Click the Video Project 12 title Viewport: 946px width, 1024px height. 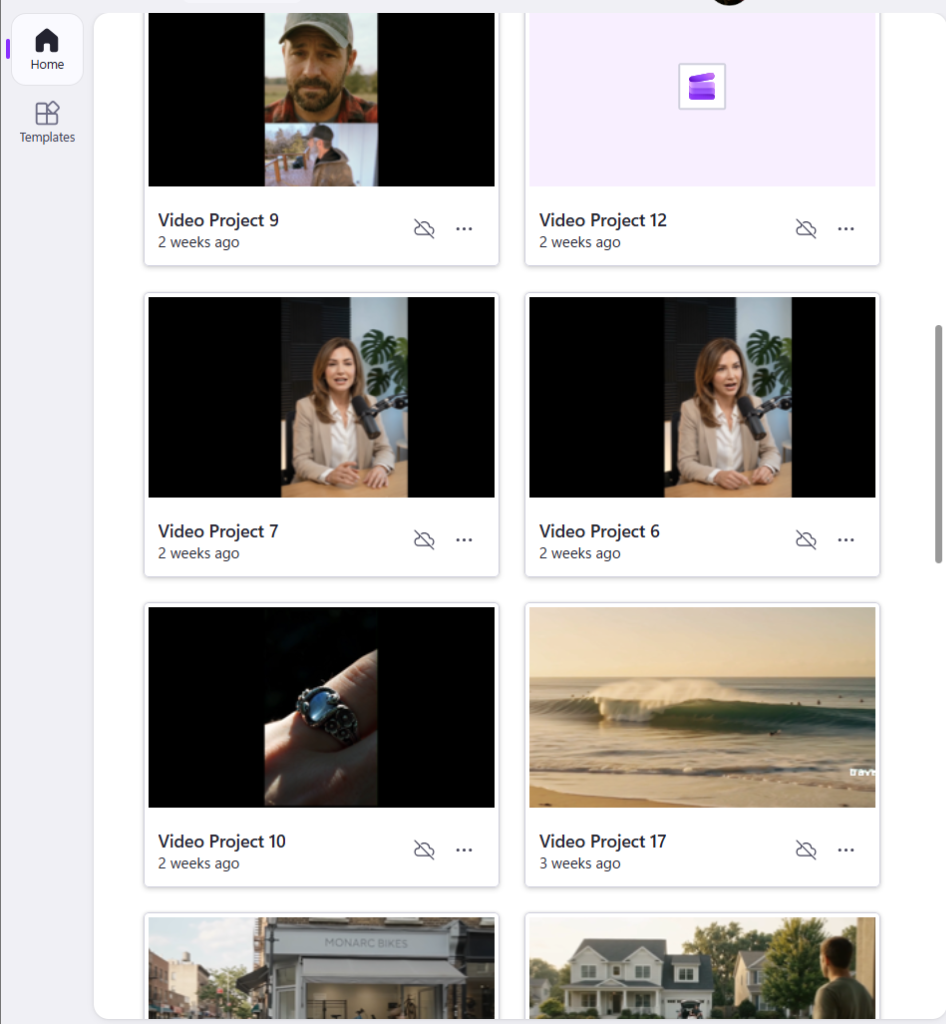(603, 220)
